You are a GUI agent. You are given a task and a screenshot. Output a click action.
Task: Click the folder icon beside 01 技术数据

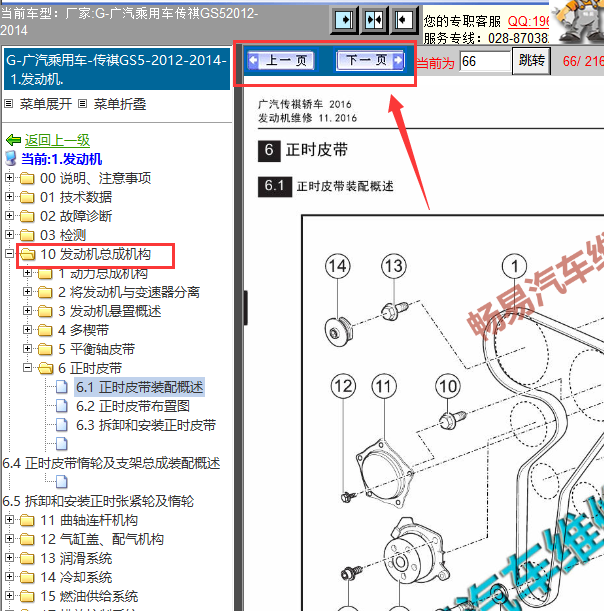[27, 197]
